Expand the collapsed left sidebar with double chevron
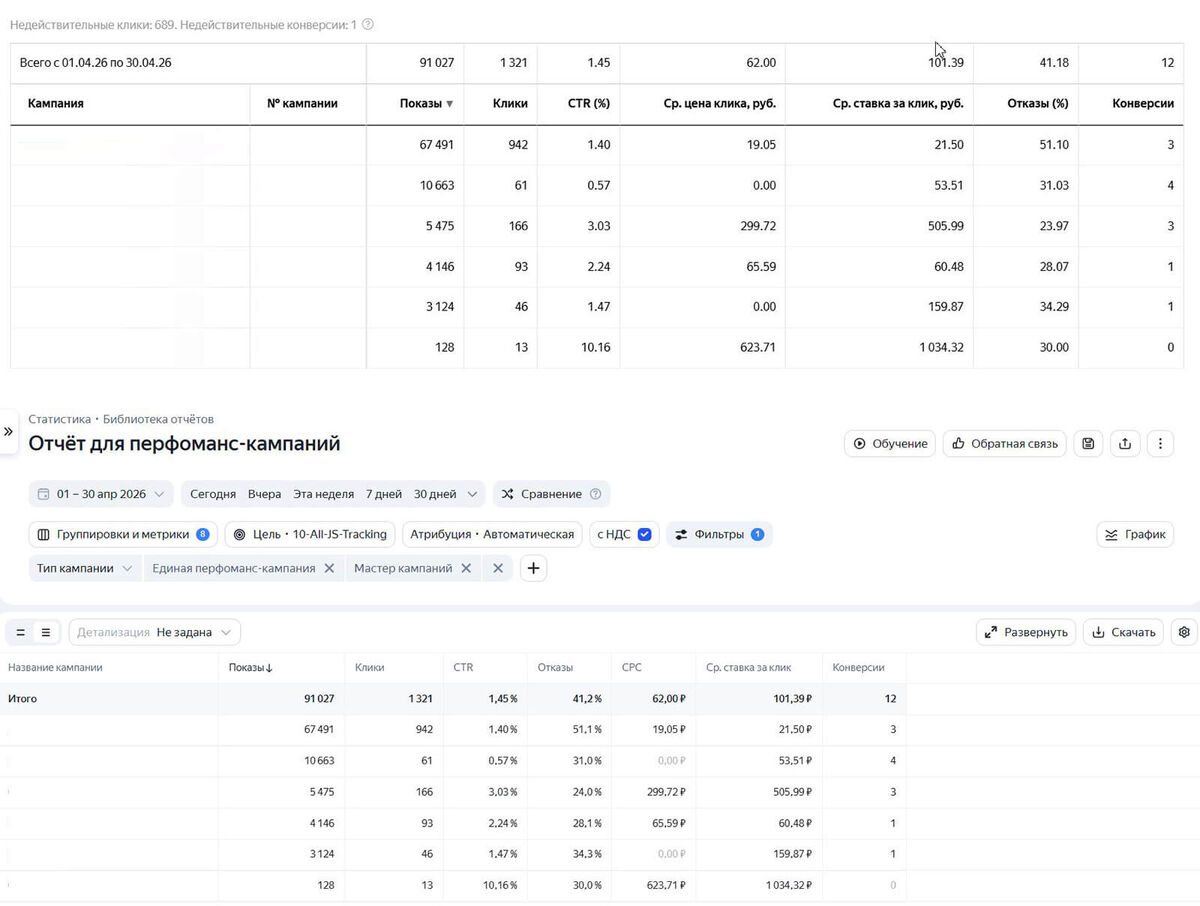1200x906 pixels. coord(9,431)
